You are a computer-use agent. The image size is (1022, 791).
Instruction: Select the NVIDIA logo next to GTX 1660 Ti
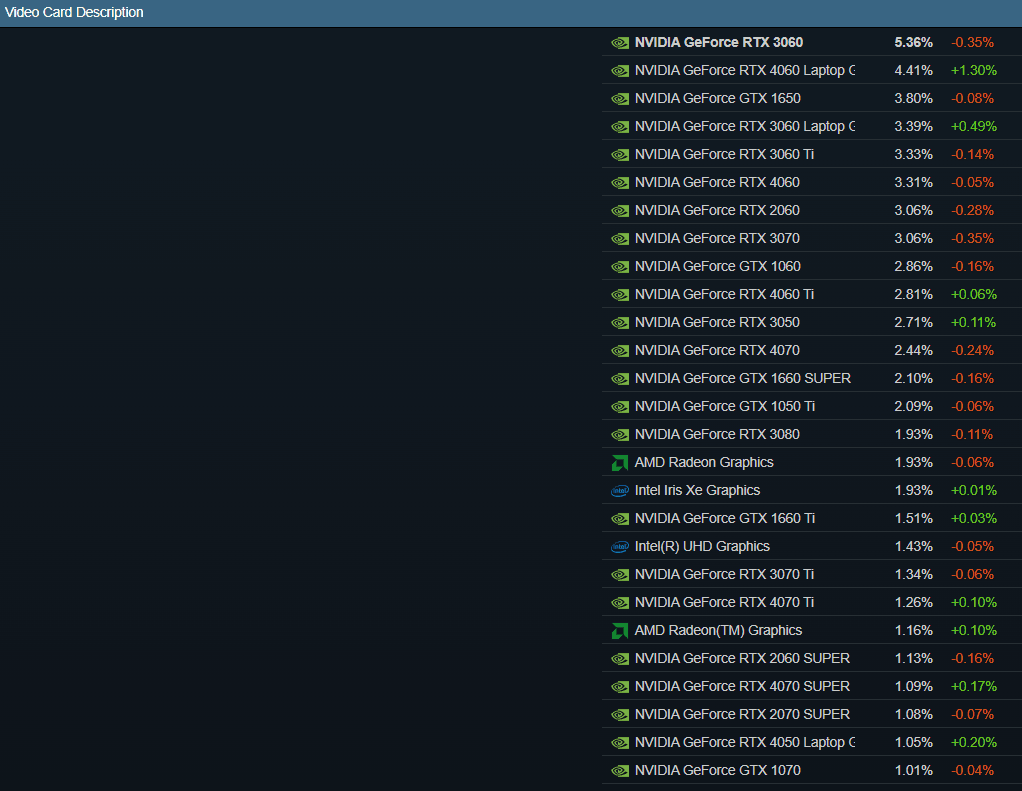coord(620,519)
